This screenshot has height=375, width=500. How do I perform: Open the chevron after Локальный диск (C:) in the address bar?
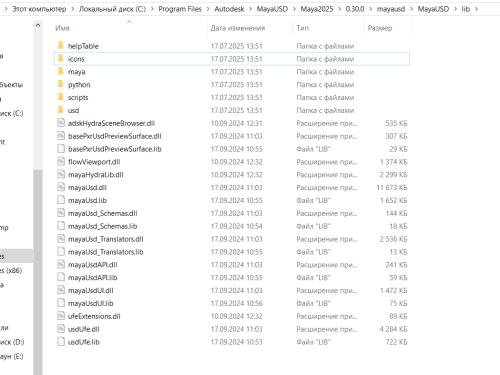(x=152, y=9)
